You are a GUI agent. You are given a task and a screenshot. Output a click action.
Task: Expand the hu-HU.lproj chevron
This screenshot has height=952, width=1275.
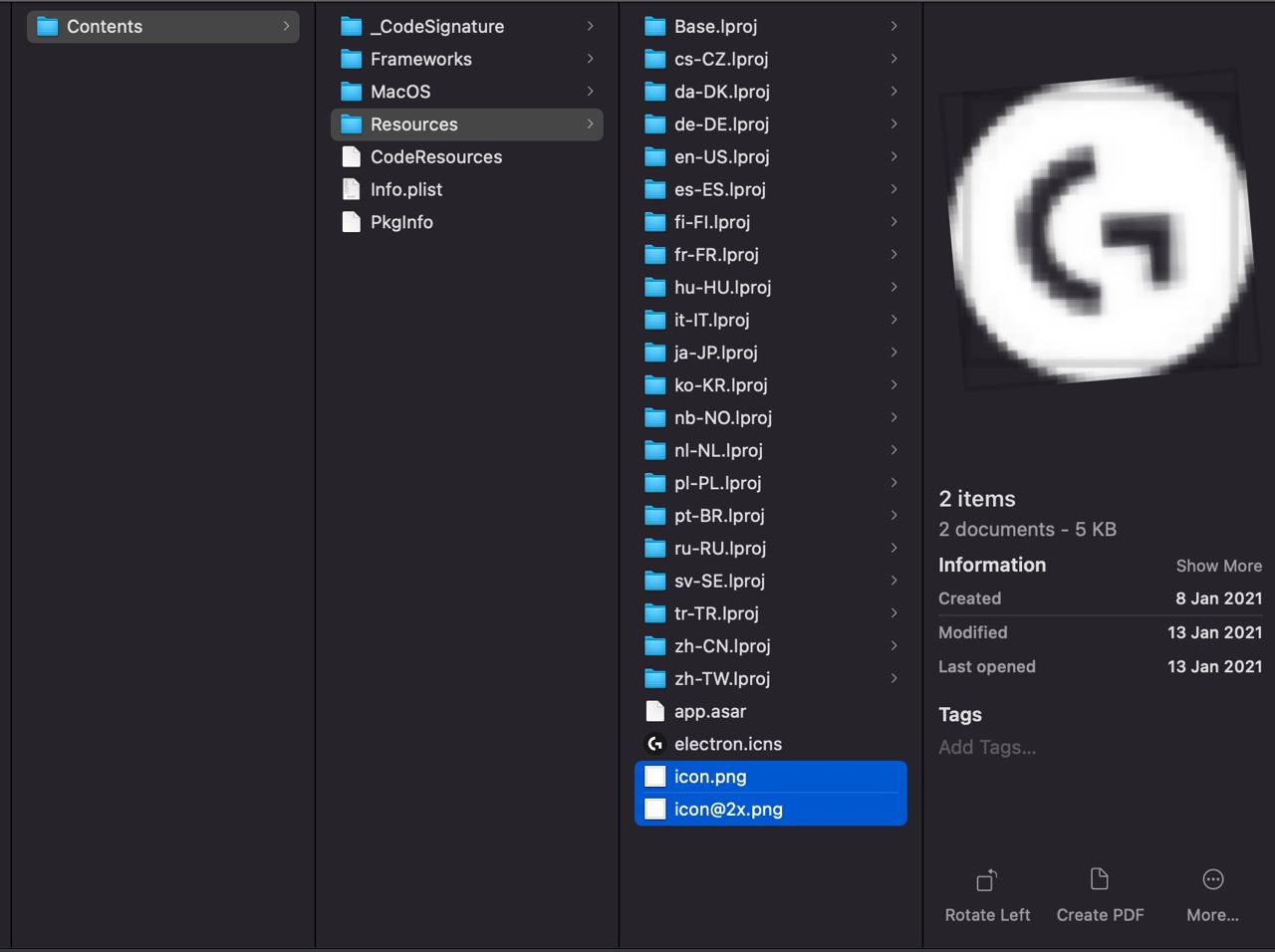point(893,288)
